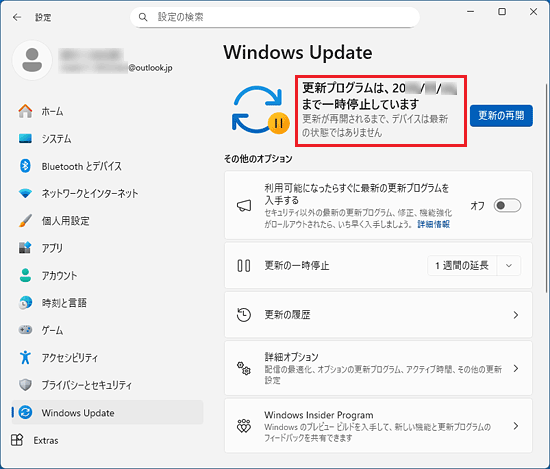Click the Windows Update page title
The height and width of the screenshot is (469, 550).
click(298, 53)
